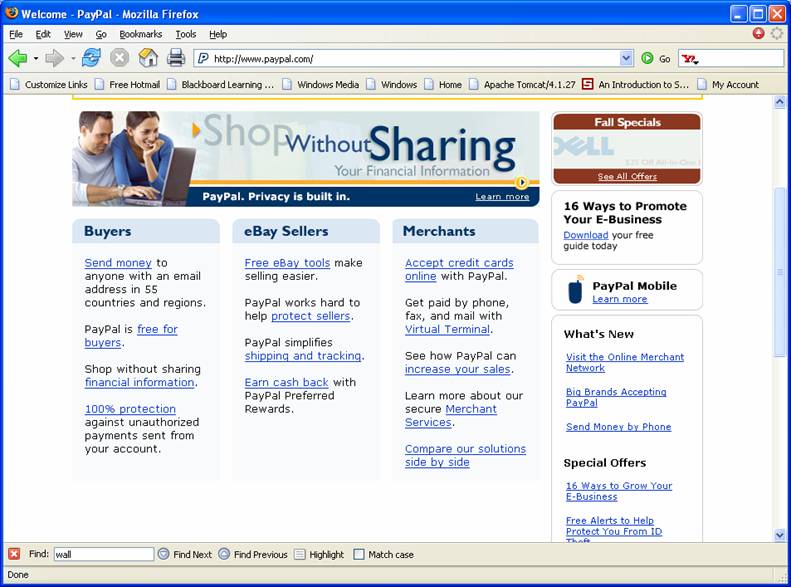This screenshot has width=791, height=587.
Task: Click the 100% protection link
Action: coord(130,409)
